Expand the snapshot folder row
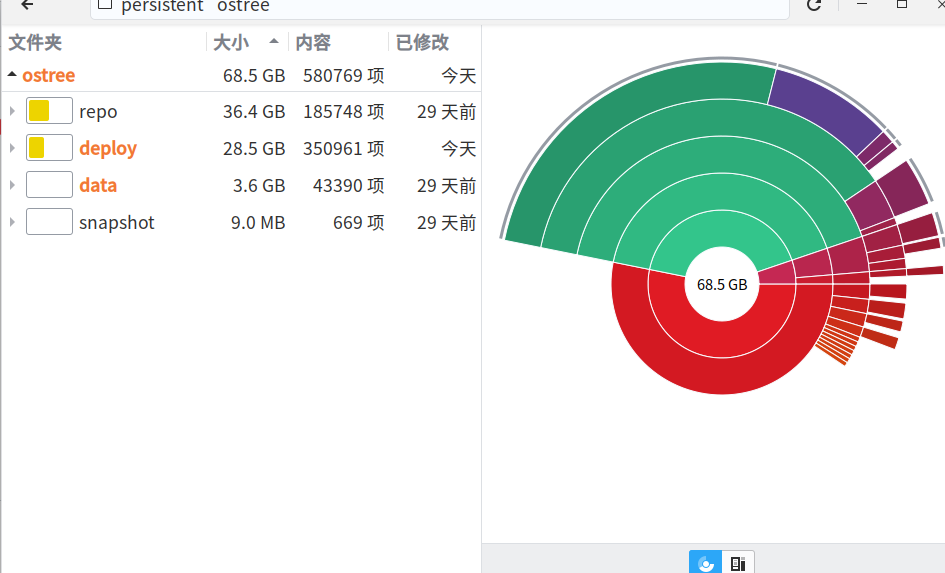Viewport: 945px width, 573px height. pyautogui.click(x=12, y=222)
